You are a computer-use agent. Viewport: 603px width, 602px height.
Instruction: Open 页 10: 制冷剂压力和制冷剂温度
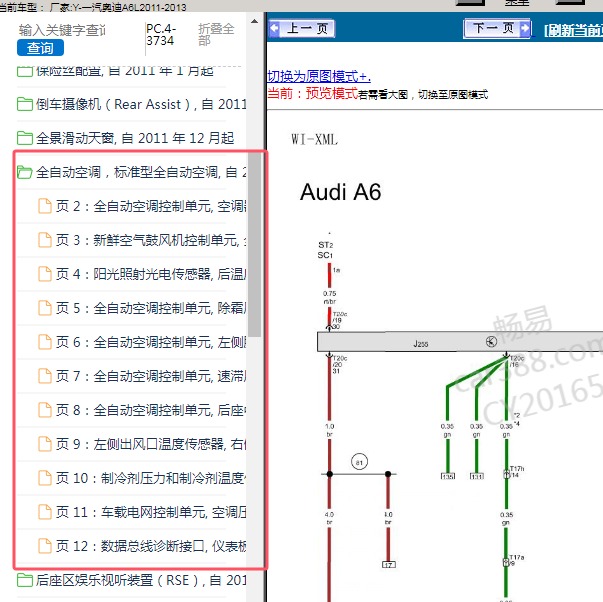151,478
